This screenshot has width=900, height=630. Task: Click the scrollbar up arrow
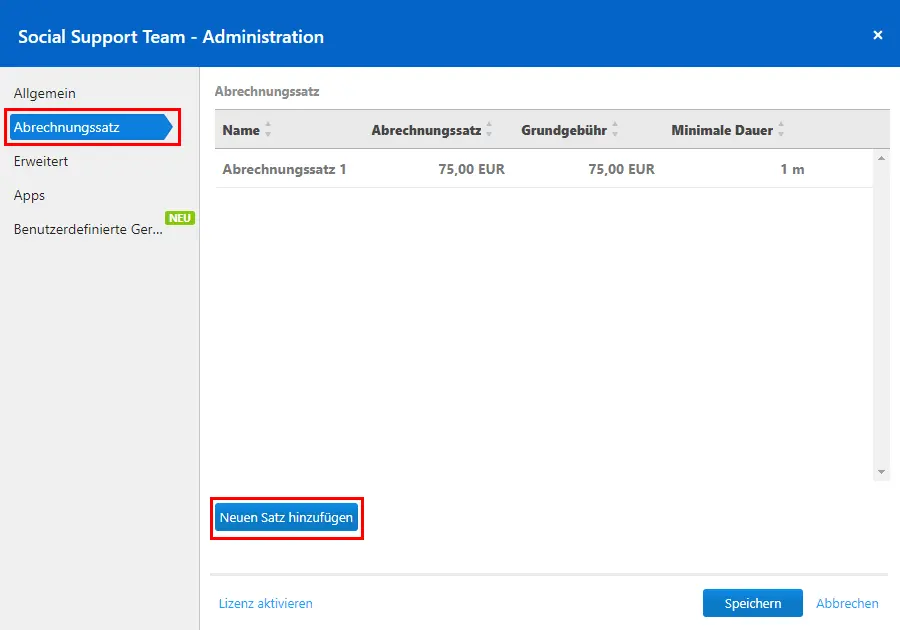tap(881, 158)
